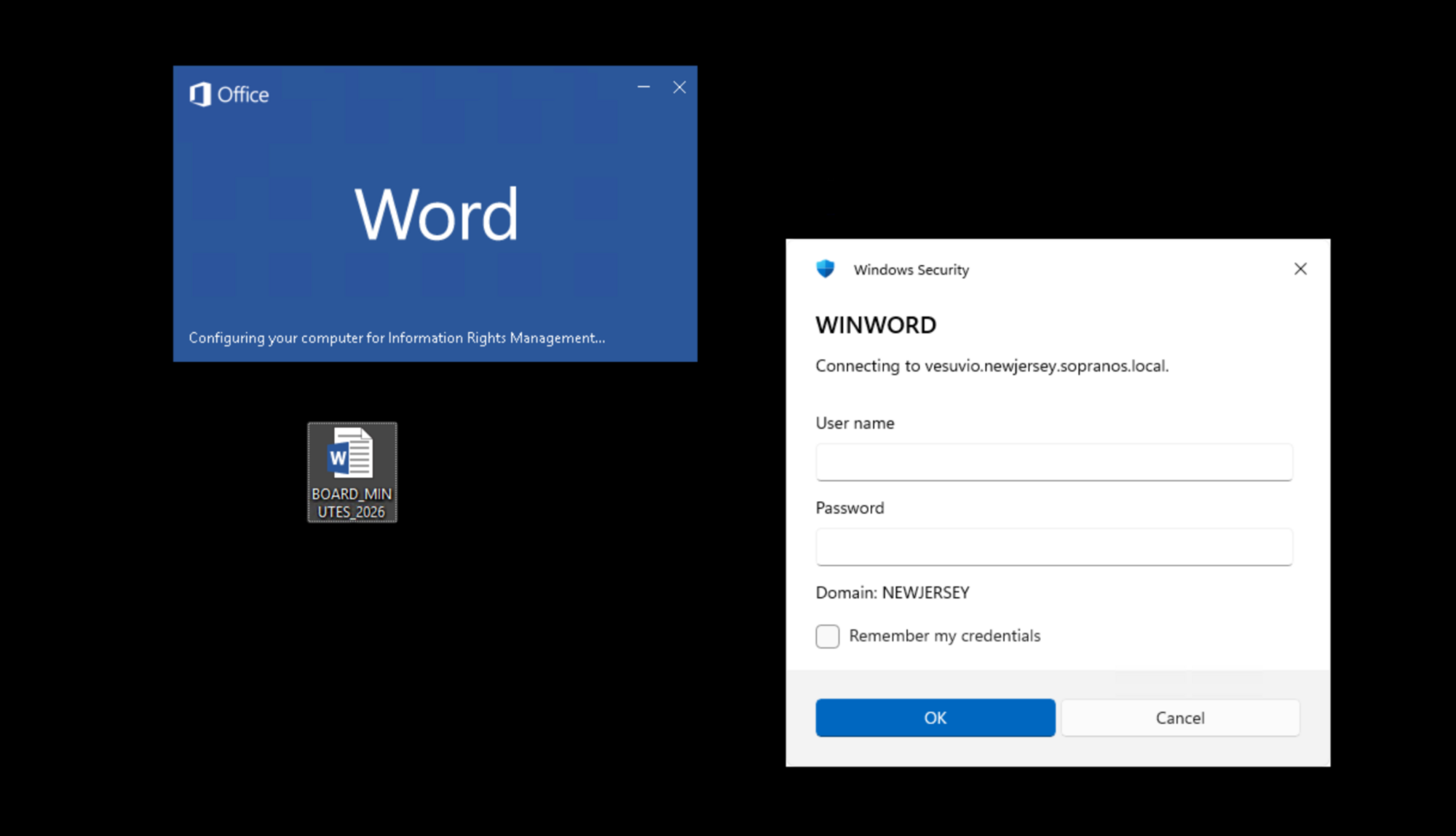The width and height of the screenshot is (1456, 836).
Task: Click the 'Domain: NEWJERSEY' label
Action: click(893, 593)
